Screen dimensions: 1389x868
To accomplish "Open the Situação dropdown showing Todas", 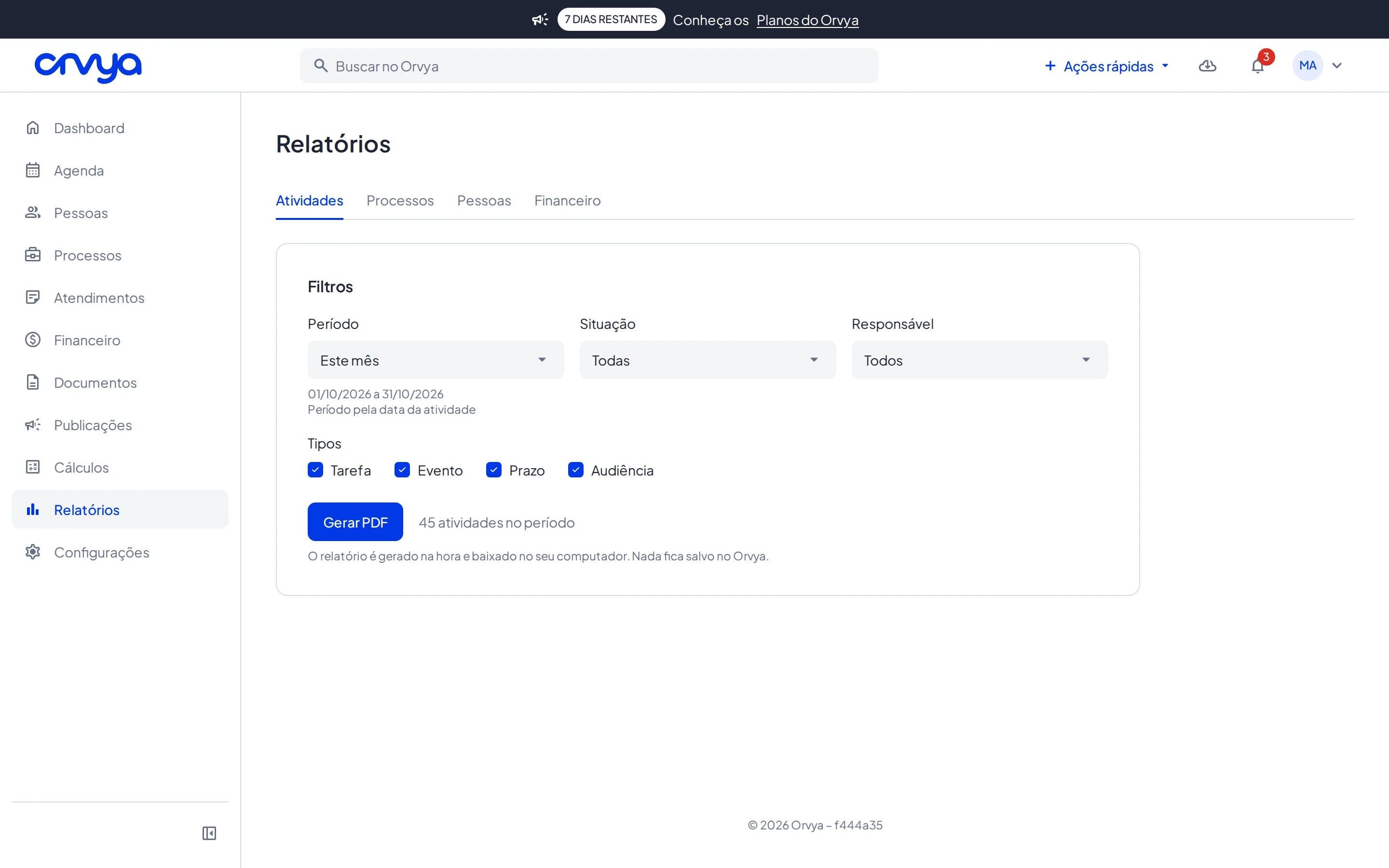I will click(x=708, y=360).
